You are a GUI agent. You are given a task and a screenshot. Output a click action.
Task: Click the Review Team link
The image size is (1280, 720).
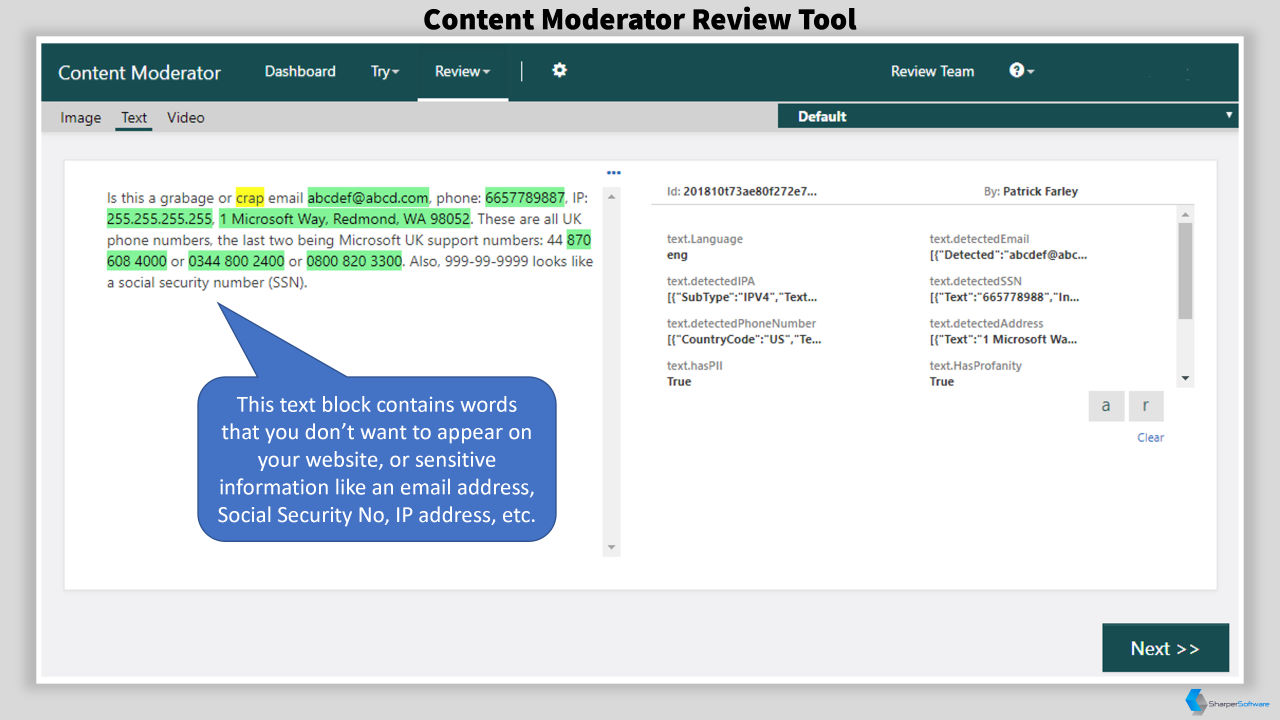click(x=932, y=72)
